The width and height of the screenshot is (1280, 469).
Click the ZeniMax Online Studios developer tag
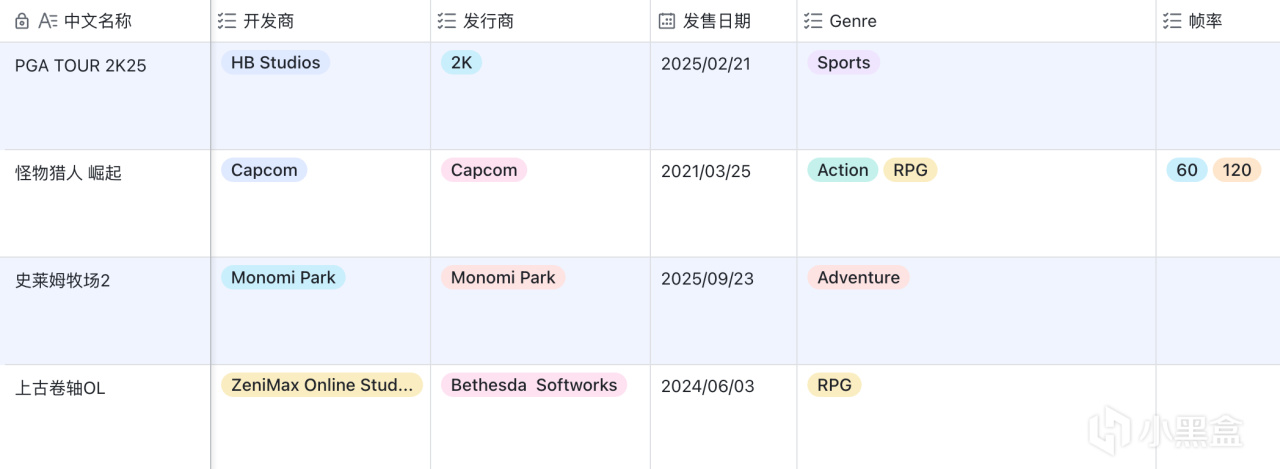(x=321, y=385)
